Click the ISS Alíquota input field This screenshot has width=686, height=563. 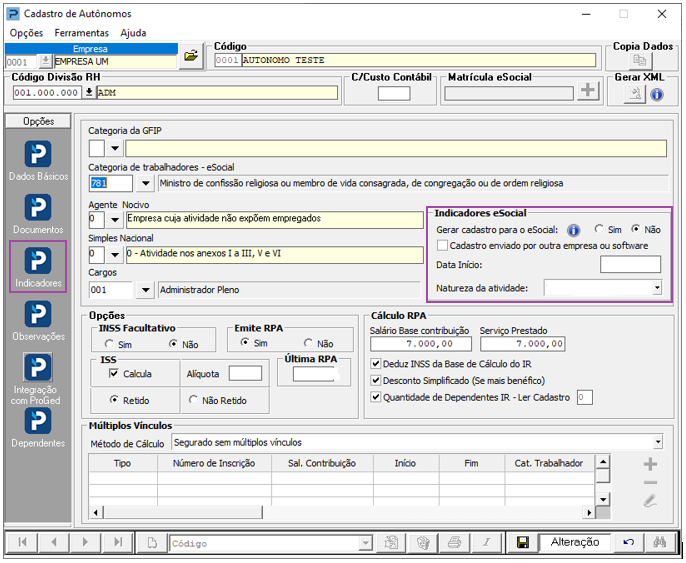pos(245,374)
